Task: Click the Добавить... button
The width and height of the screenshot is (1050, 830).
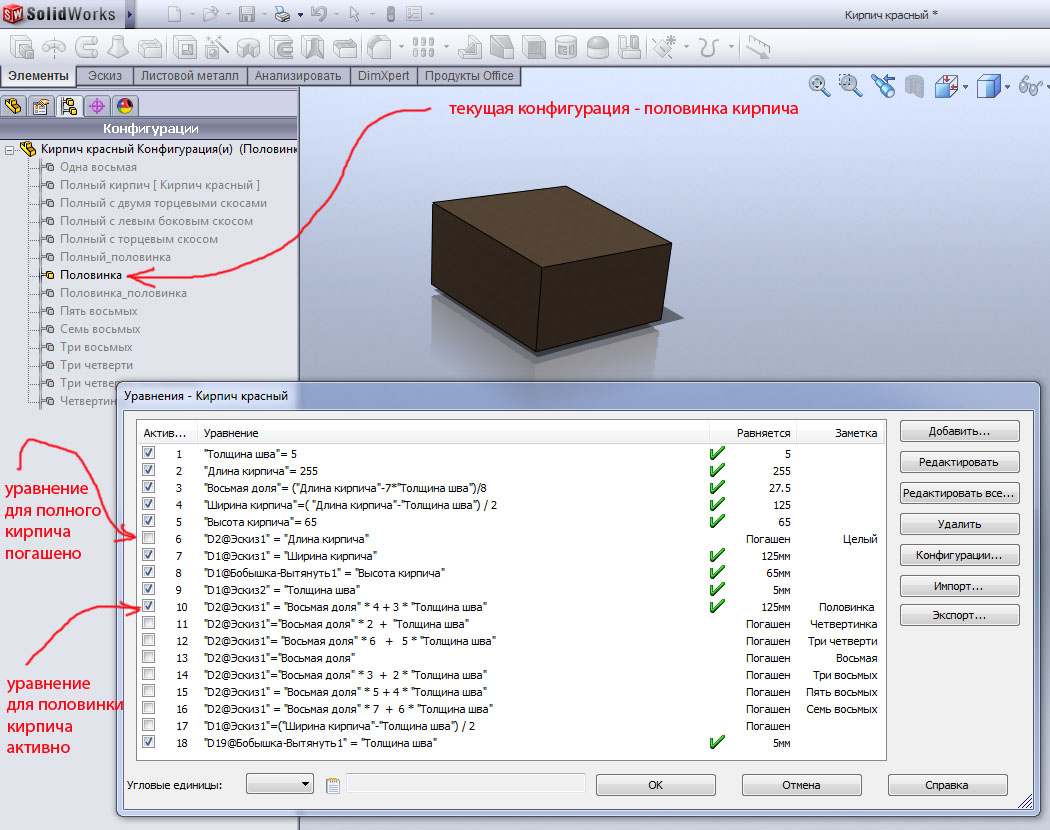Action: point(959,431)
